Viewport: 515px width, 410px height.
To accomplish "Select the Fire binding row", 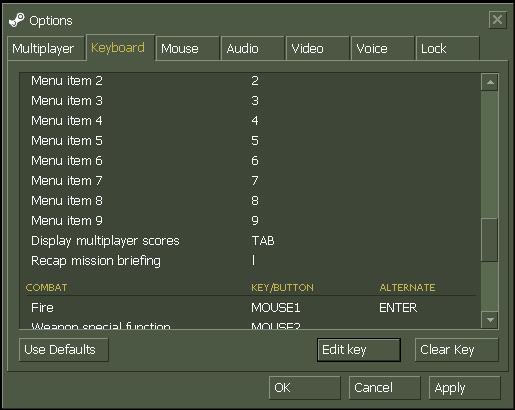I will (250, 307).
